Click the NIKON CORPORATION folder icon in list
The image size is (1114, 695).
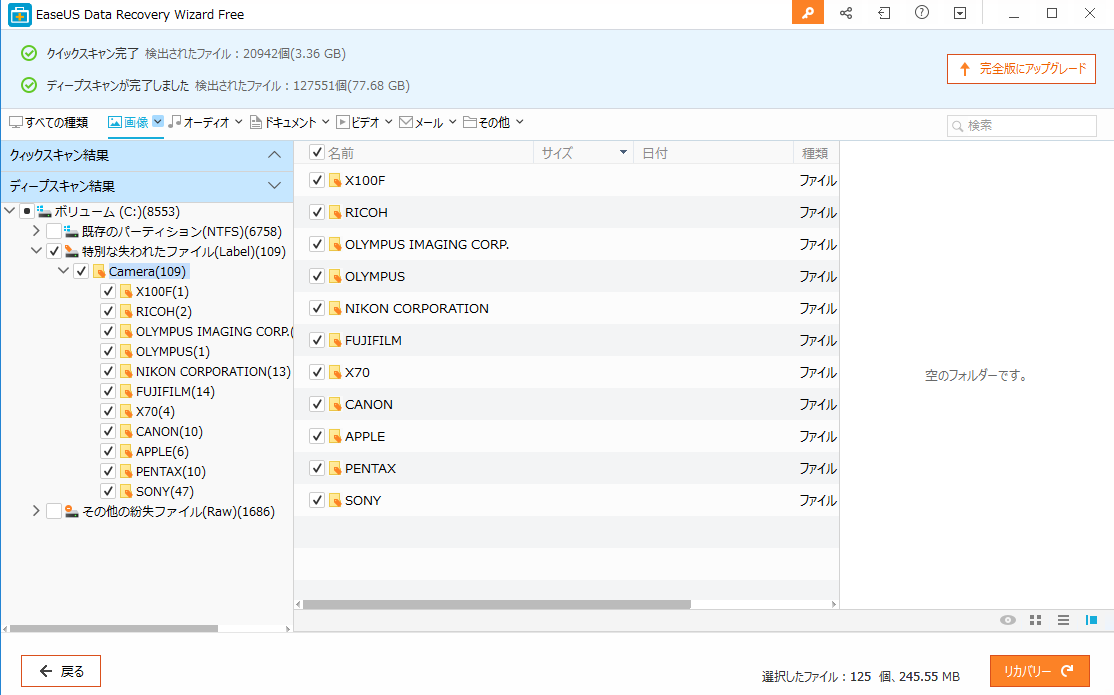[x=335, y=308]
